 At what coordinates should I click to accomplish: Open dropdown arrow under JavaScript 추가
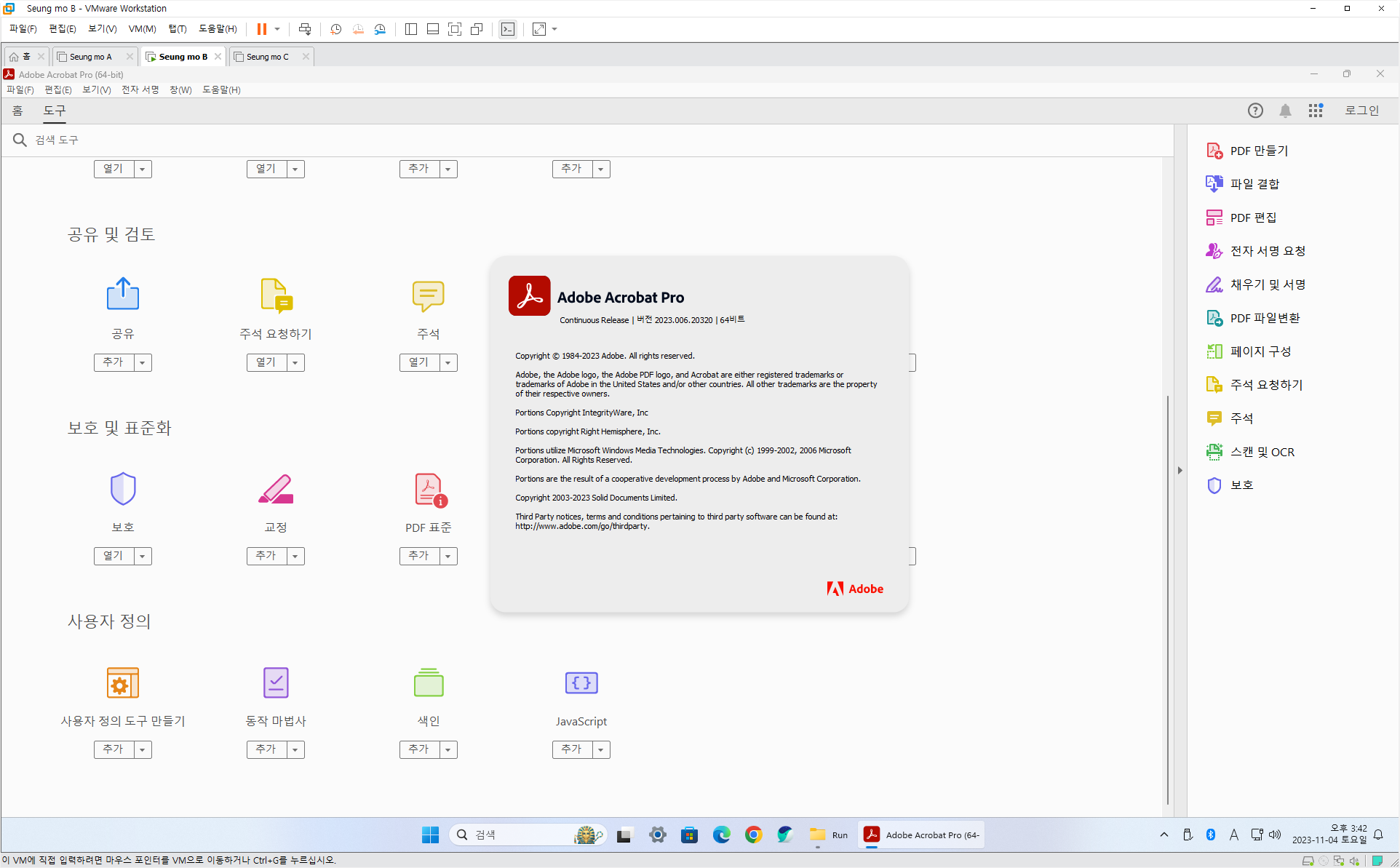click(x=601, y=749)
